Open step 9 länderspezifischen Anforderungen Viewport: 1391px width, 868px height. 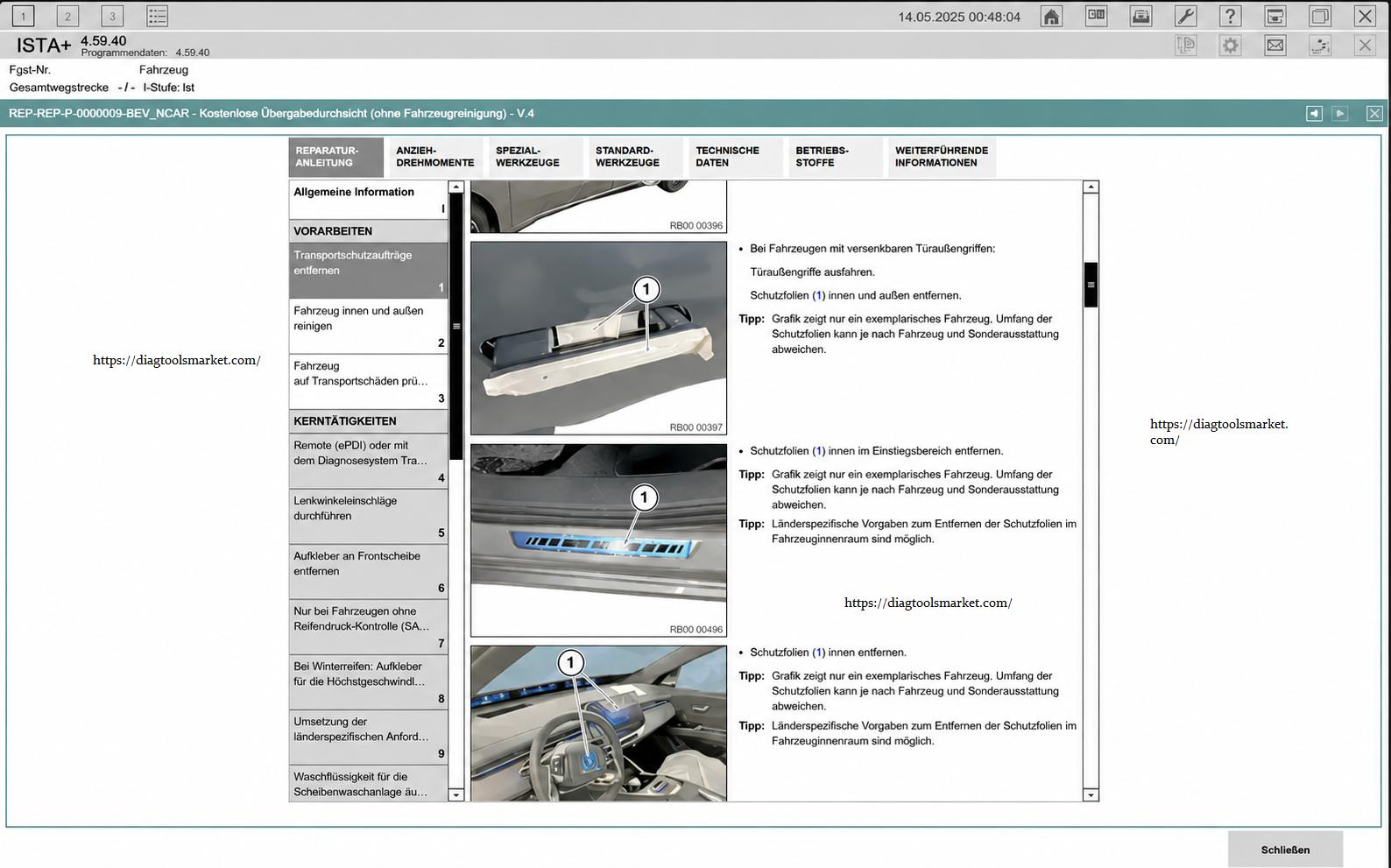coord(369,737)
